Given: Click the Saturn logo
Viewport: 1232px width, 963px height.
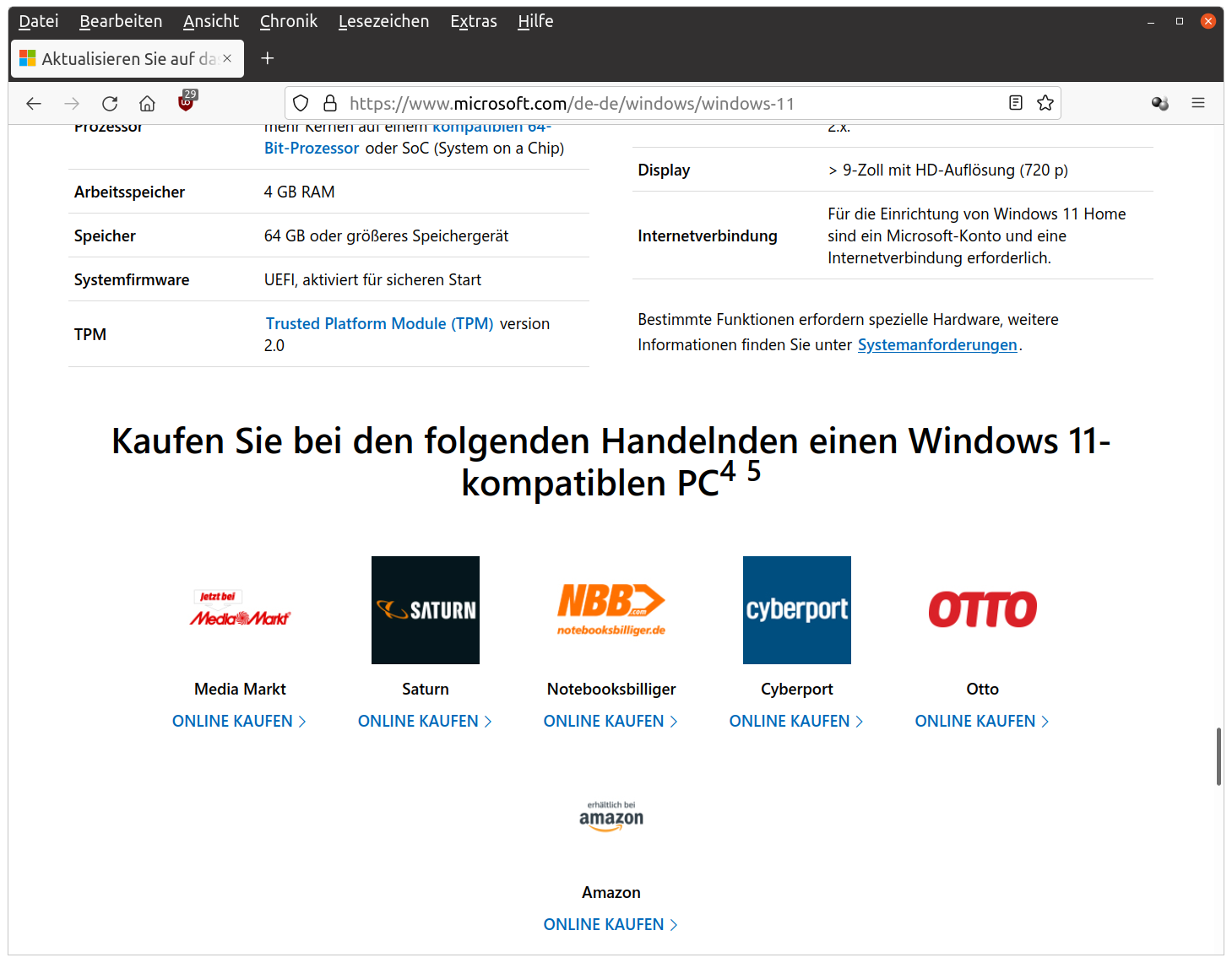Looking at the screenshot, I should point(426,610).
